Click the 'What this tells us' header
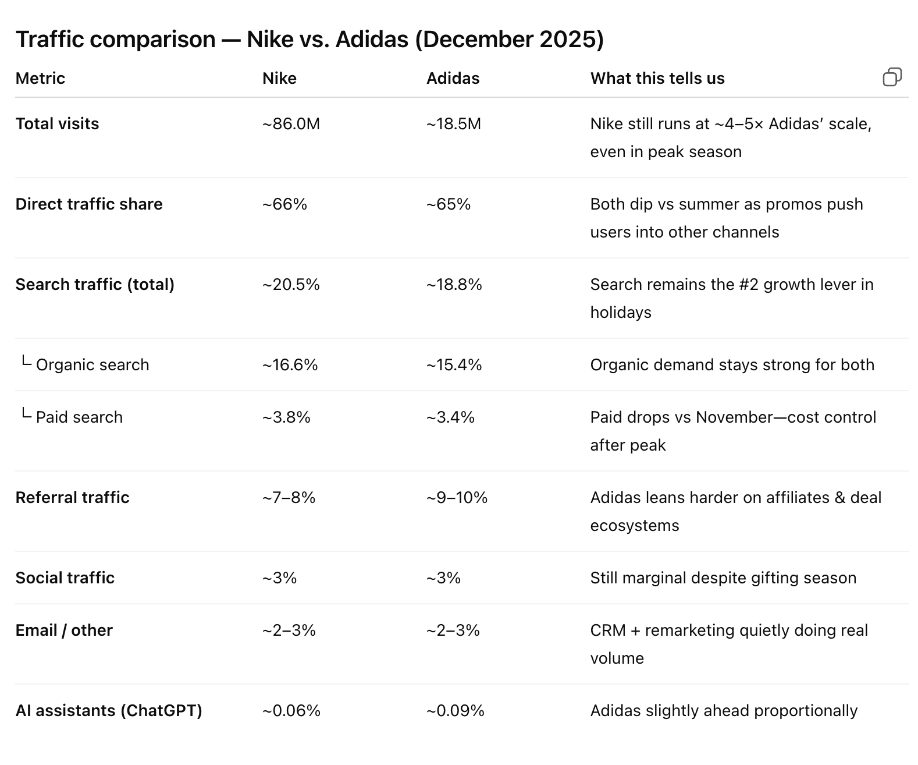 pyautogui.click(x=657, y=78)
